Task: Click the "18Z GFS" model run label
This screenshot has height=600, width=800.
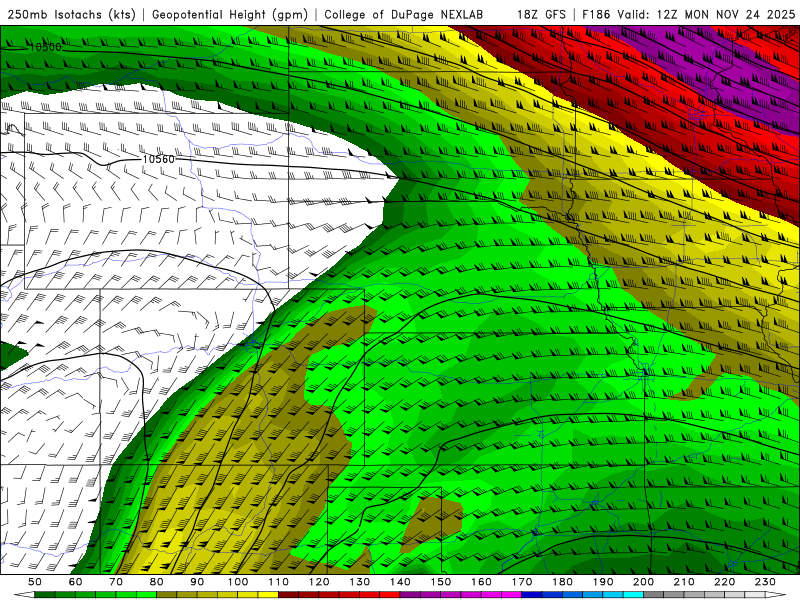Action: pos(541,15)
